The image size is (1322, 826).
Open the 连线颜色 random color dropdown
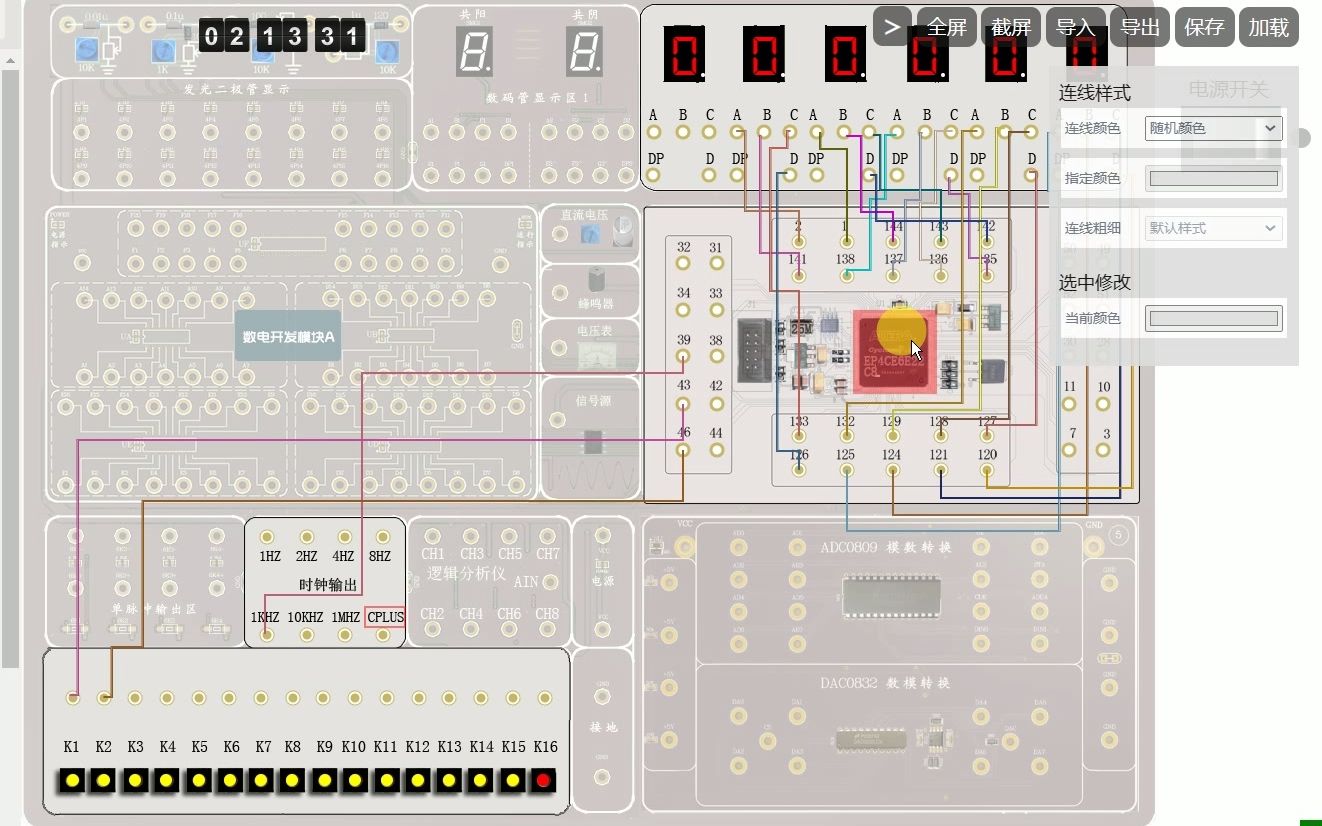point(1213,128)
